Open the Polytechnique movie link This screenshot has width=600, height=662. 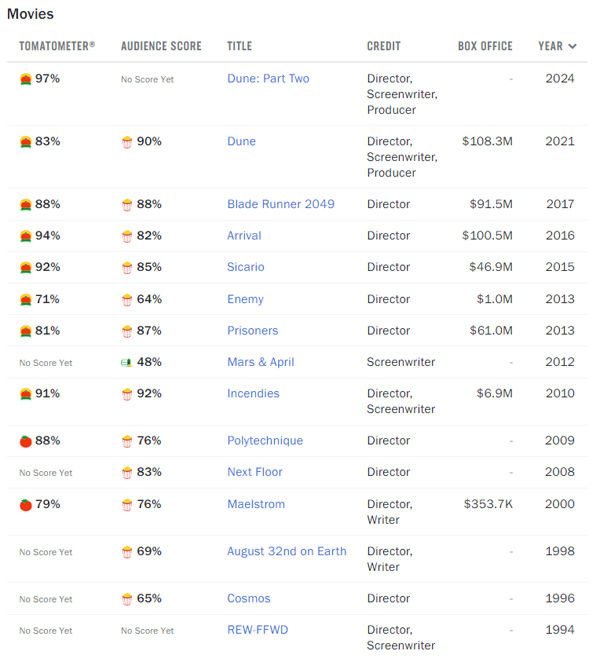[265, 441]
